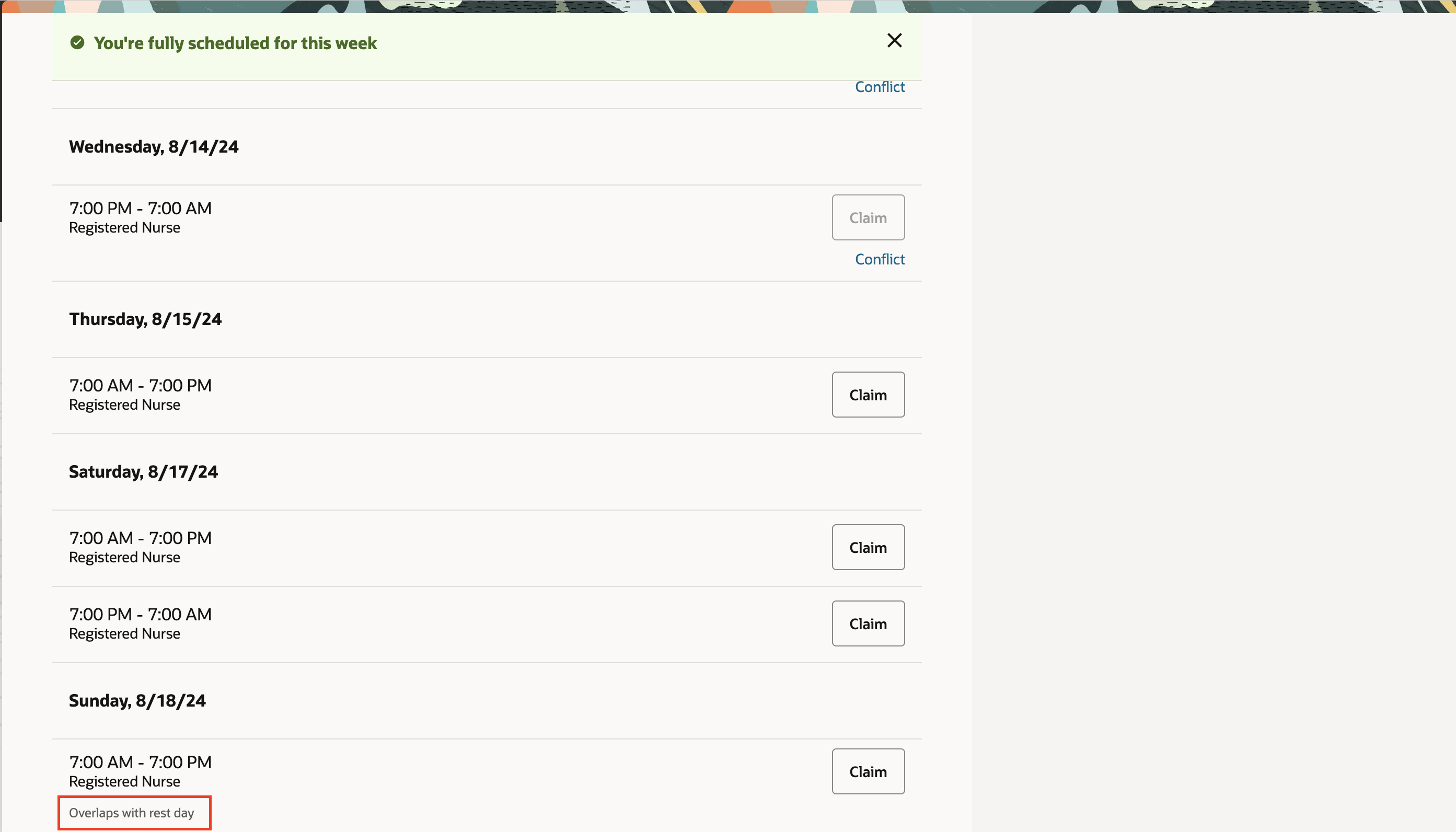
Task: Select Wednesday 7:00 PM - 7:00 AM shift row
Action: click(x=140, y=209)
